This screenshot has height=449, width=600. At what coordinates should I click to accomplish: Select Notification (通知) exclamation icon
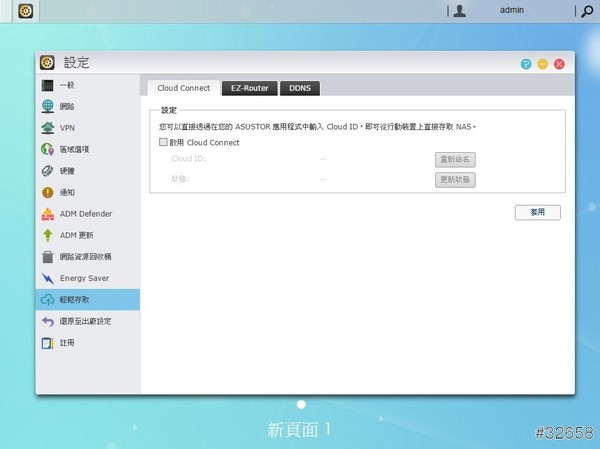coord(47,192)
